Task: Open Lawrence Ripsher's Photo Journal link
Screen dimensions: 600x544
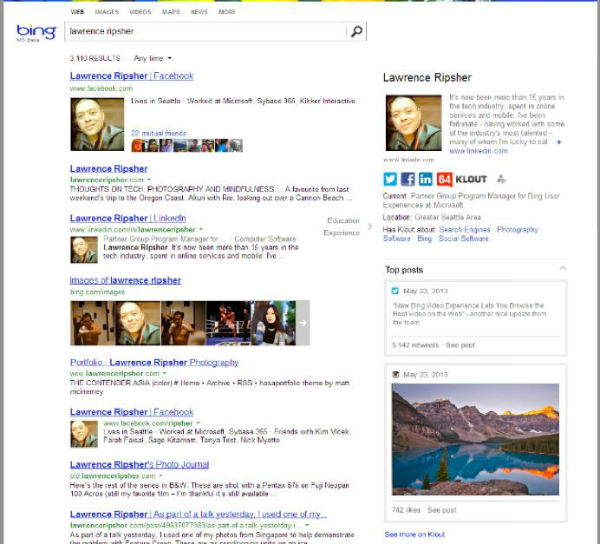Action: [x=139, y=464]
